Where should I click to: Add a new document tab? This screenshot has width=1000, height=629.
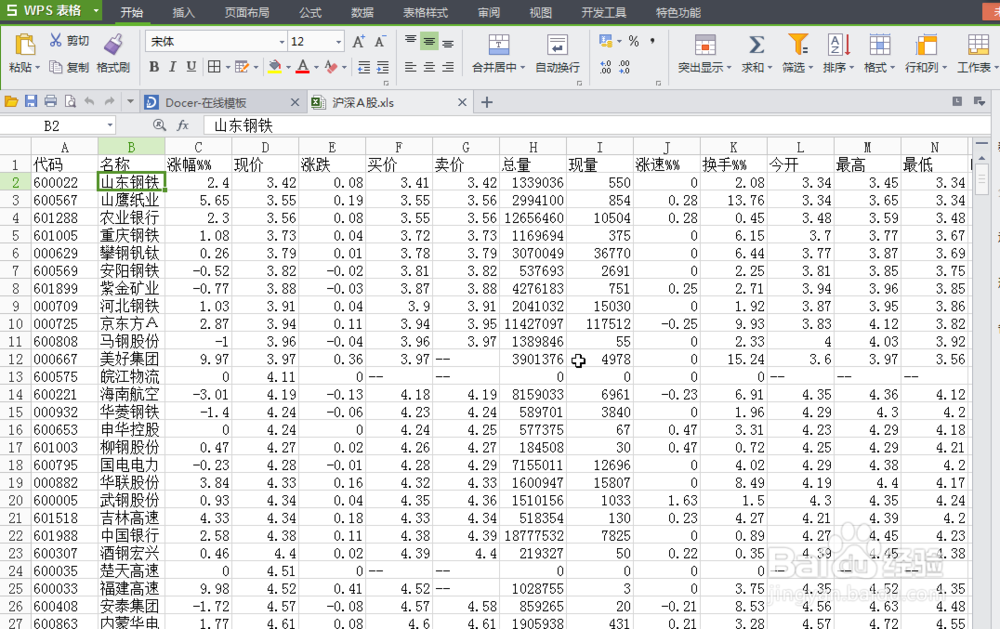point(487,102)
